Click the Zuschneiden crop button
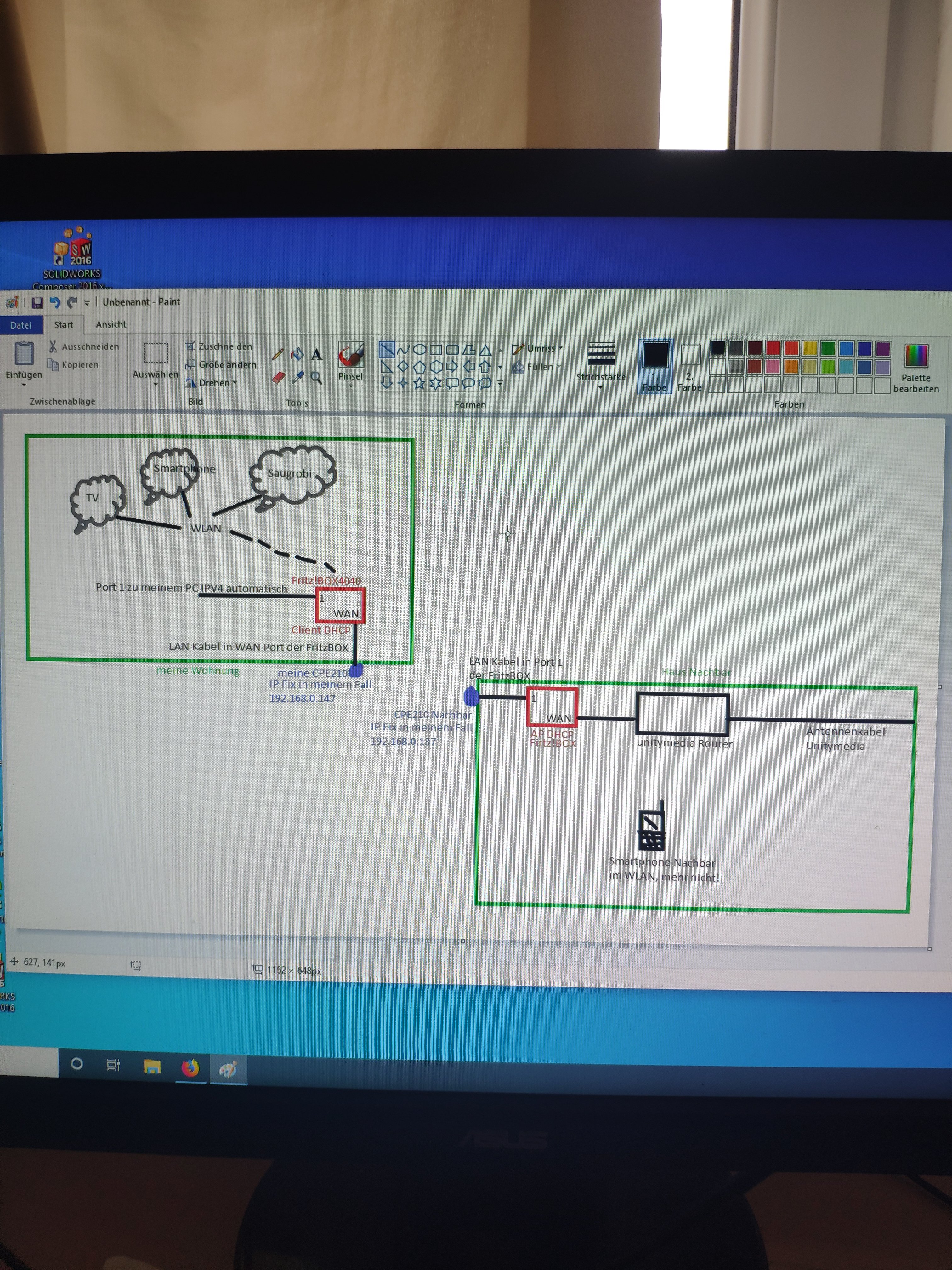This screenshot has width=952, height=1270. pos(218,346)
